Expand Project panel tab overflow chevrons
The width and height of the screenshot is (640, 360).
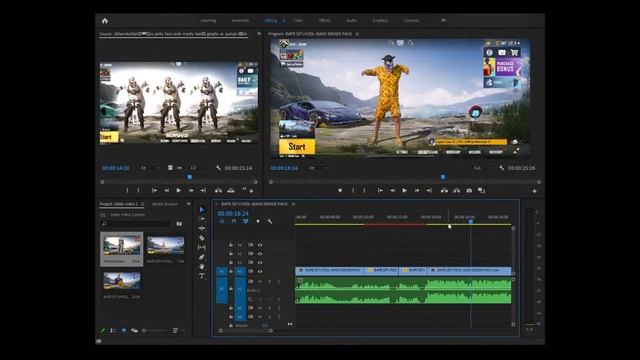189,204
